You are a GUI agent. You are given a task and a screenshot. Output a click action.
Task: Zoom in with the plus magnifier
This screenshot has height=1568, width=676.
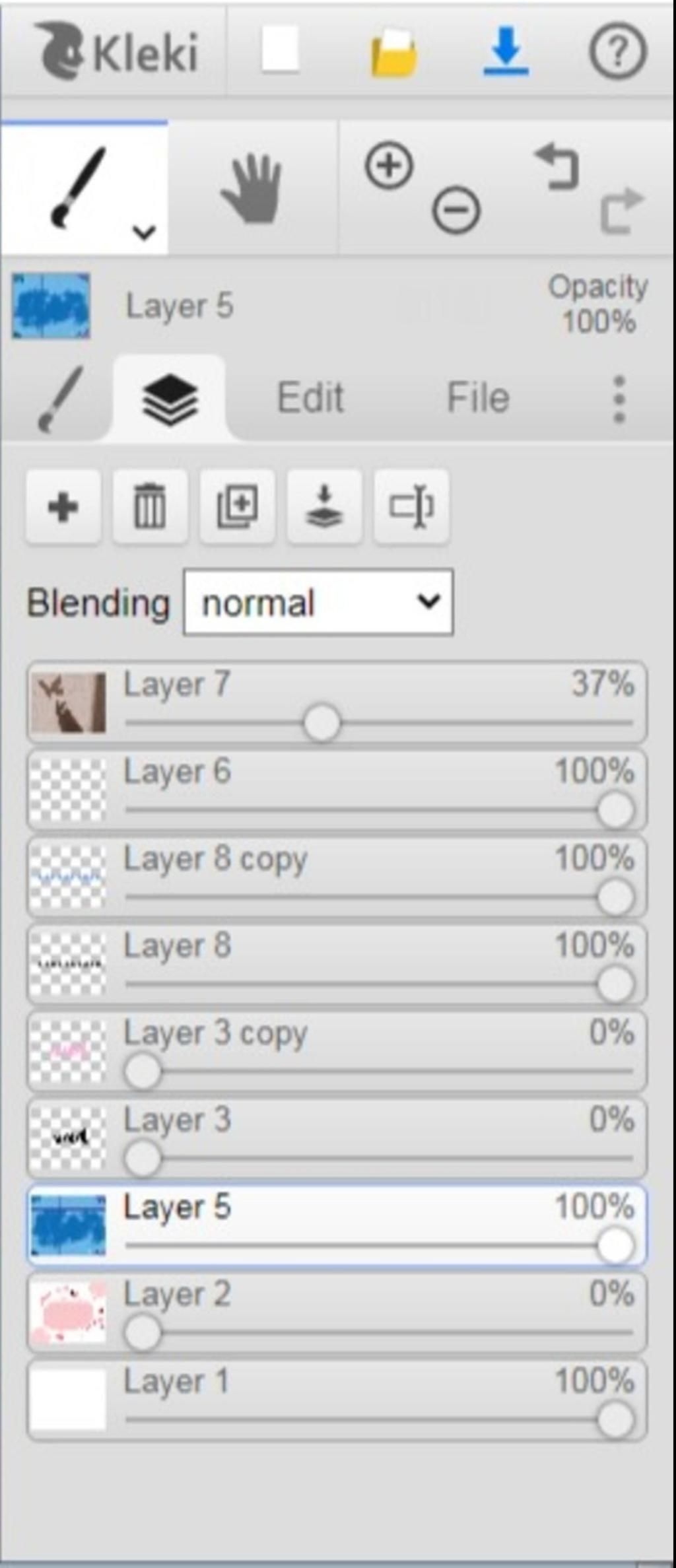click(389, 165)
